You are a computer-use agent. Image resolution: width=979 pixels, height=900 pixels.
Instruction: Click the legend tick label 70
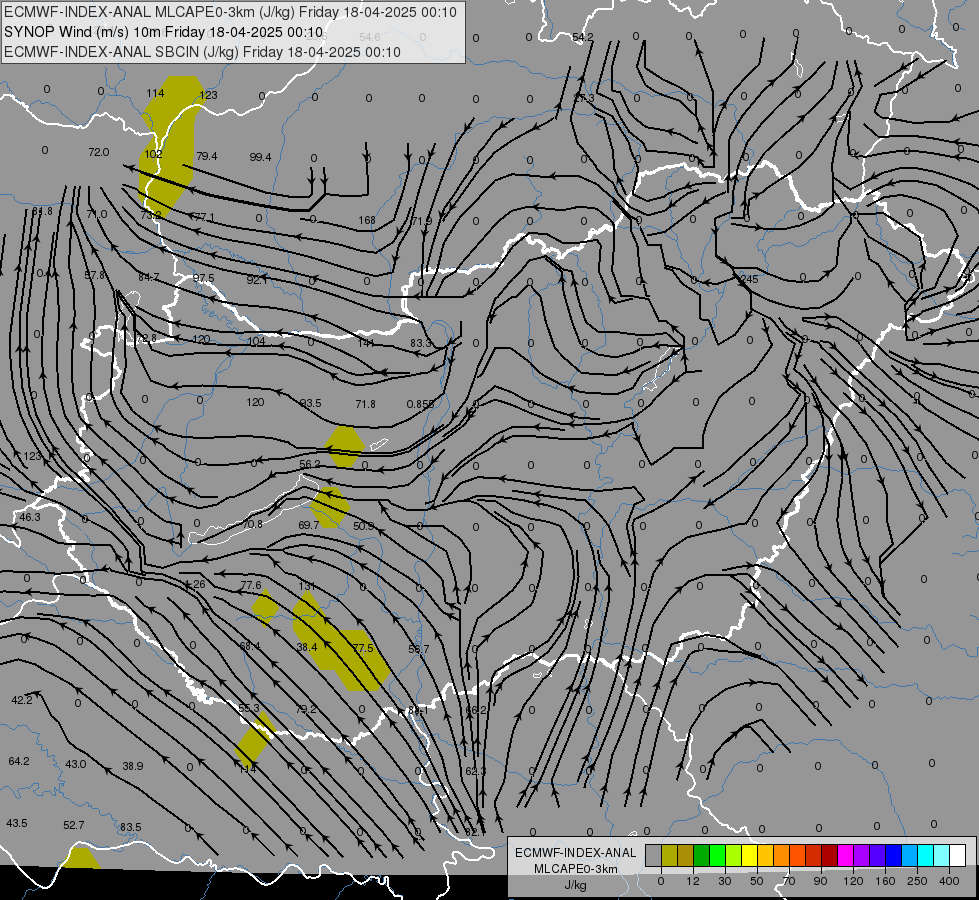click(x=789, y=881)
